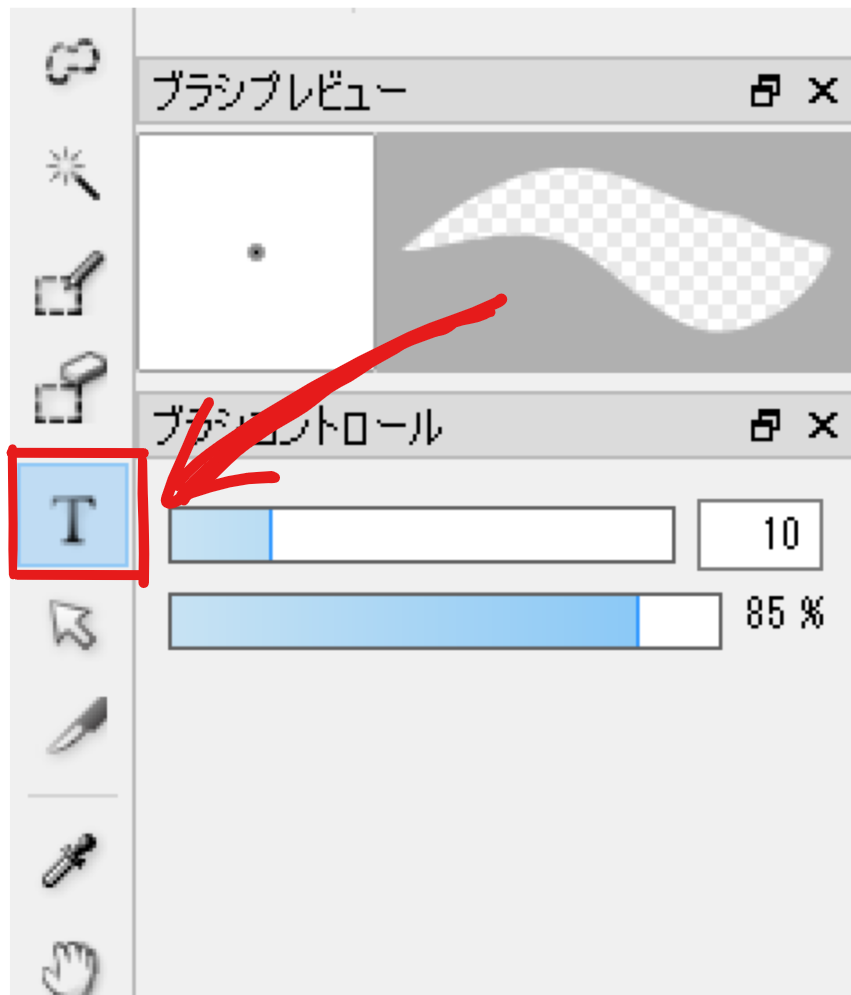Click the brush stroke preview image
This screenshot has height=995, width=851.
click(x=613, y=253)
